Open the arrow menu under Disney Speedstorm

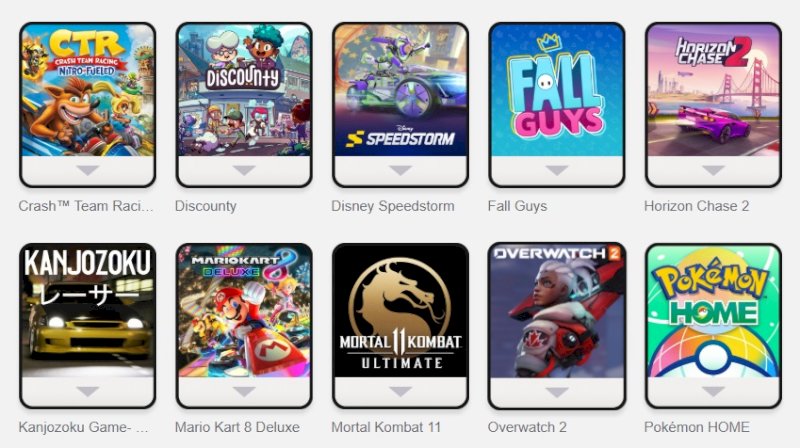coord(401,170)
